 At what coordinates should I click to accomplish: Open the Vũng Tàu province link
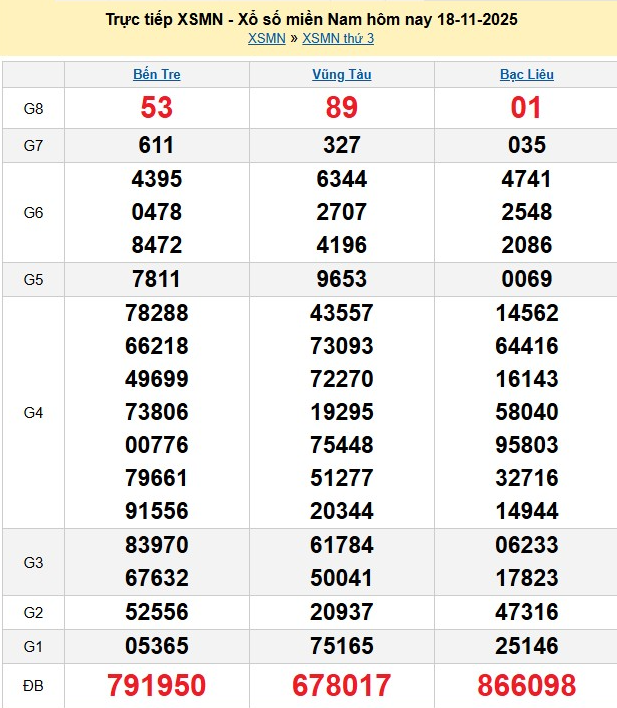(342, 74)
